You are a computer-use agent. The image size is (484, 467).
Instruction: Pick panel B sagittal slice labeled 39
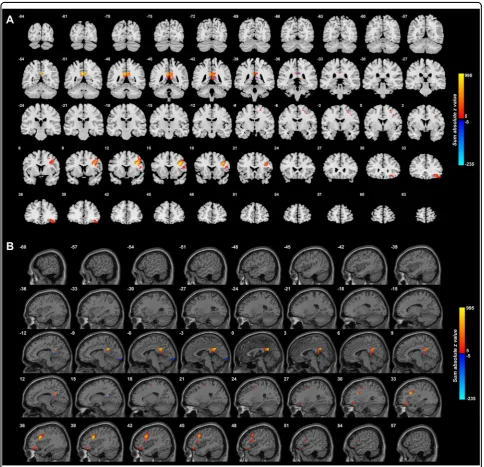click(x=99, y=442)
